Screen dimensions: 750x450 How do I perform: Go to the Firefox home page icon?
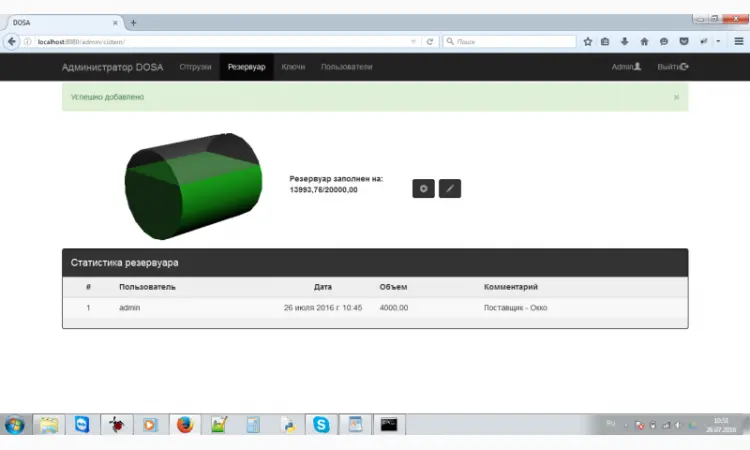[x=644, y=42]
